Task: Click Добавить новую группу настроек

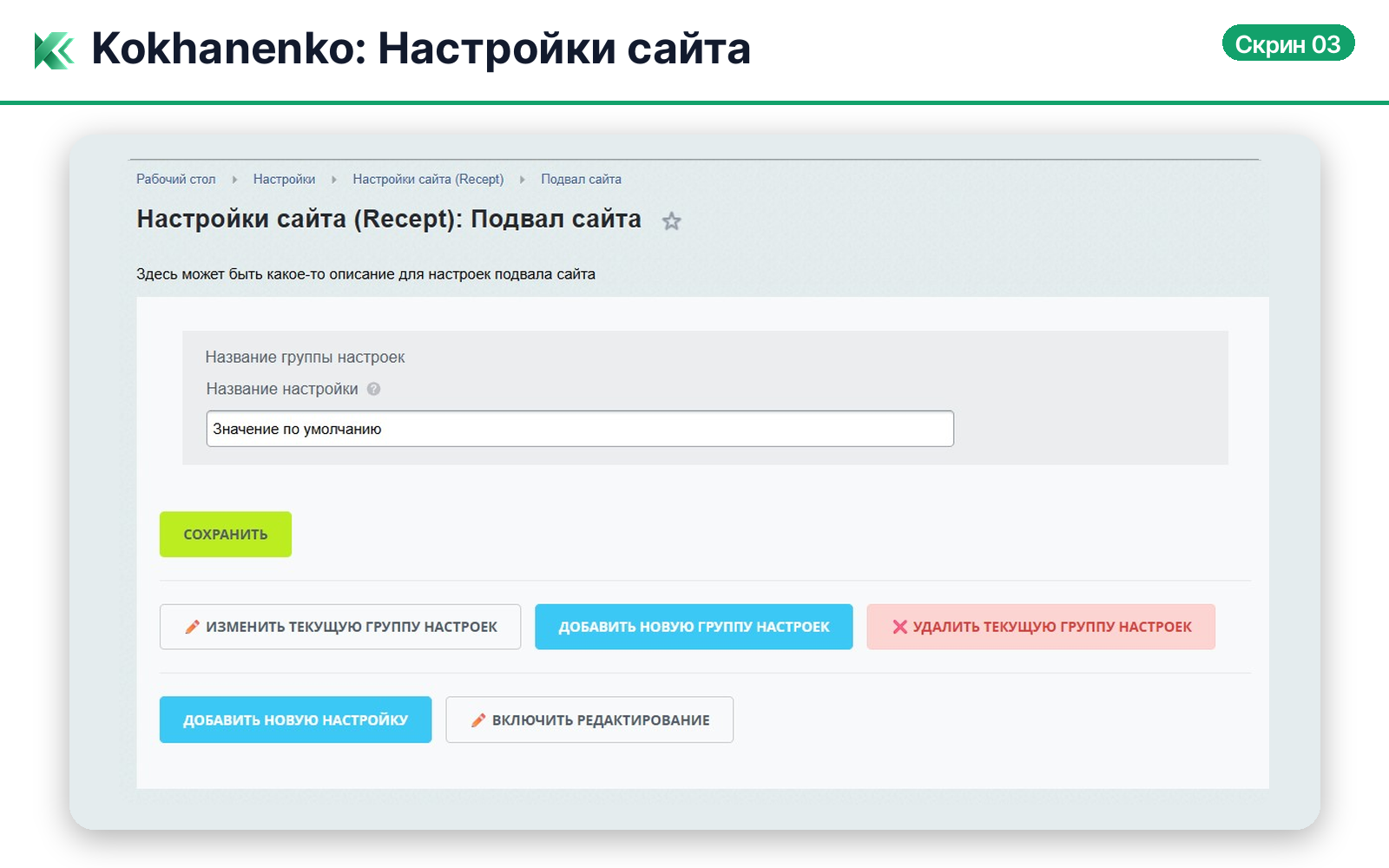Action: [694, 627]
